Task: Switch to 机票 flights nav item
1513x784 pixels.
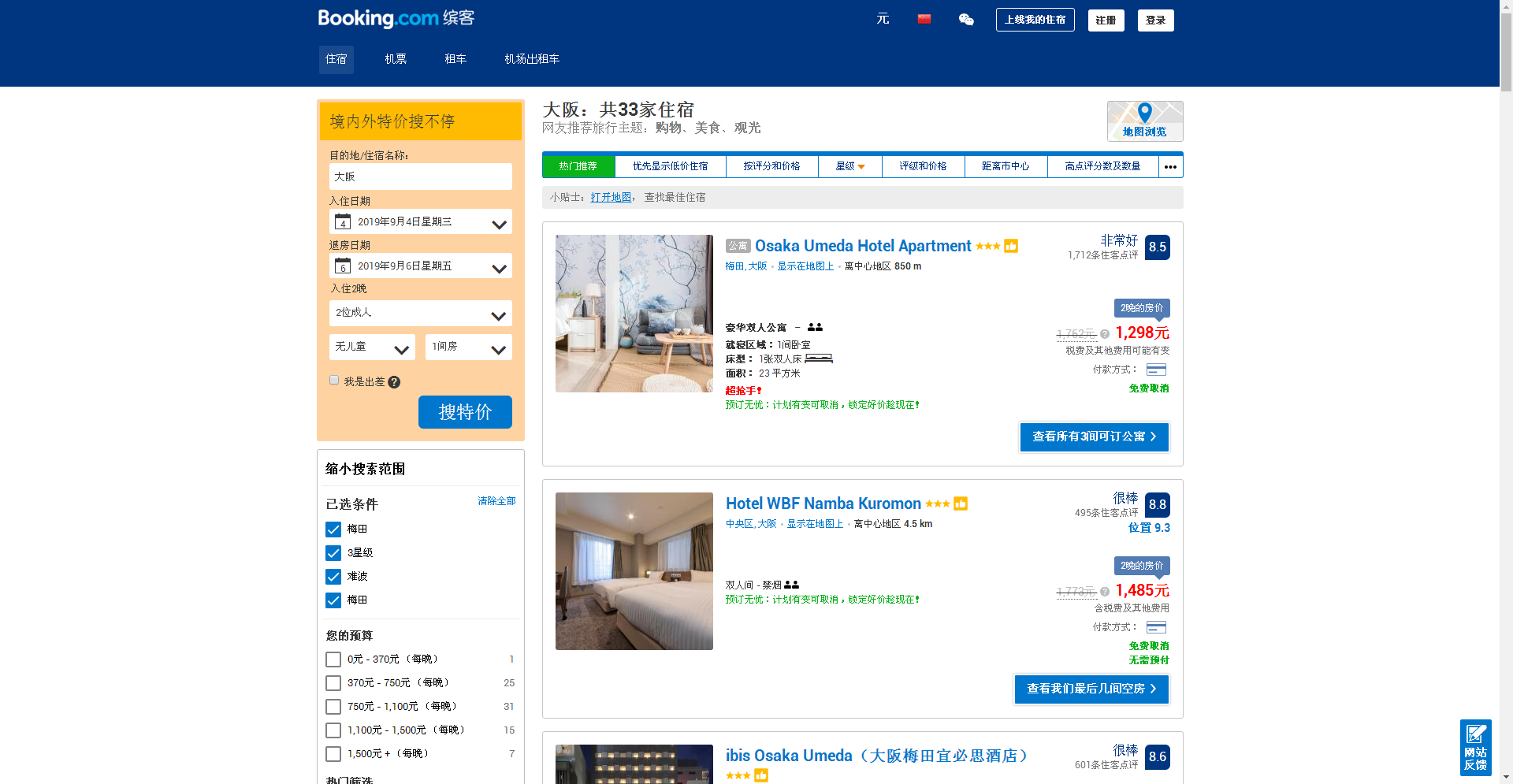Action: (x=396, y=59)
